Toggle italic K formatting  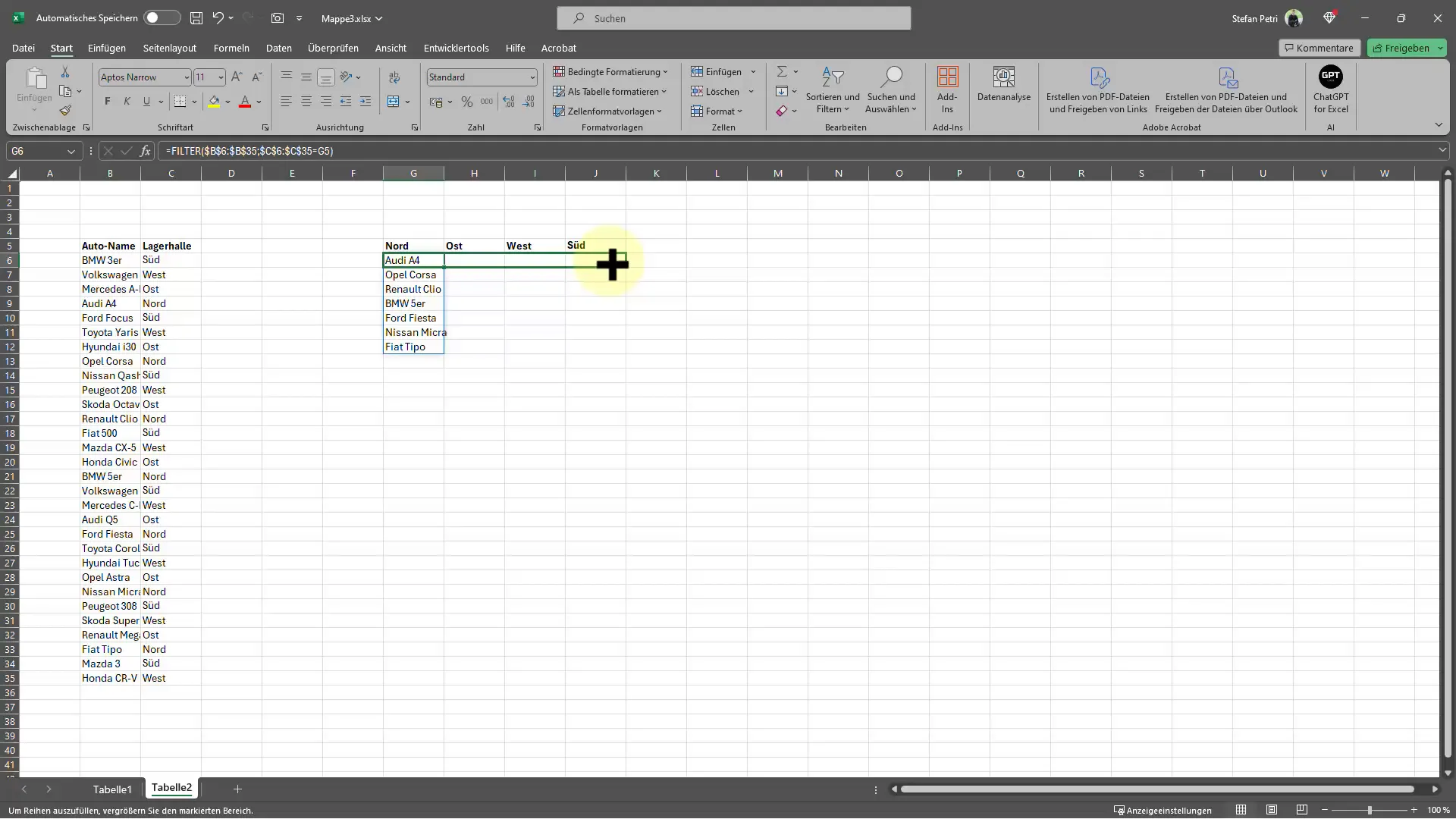(127, 102)
